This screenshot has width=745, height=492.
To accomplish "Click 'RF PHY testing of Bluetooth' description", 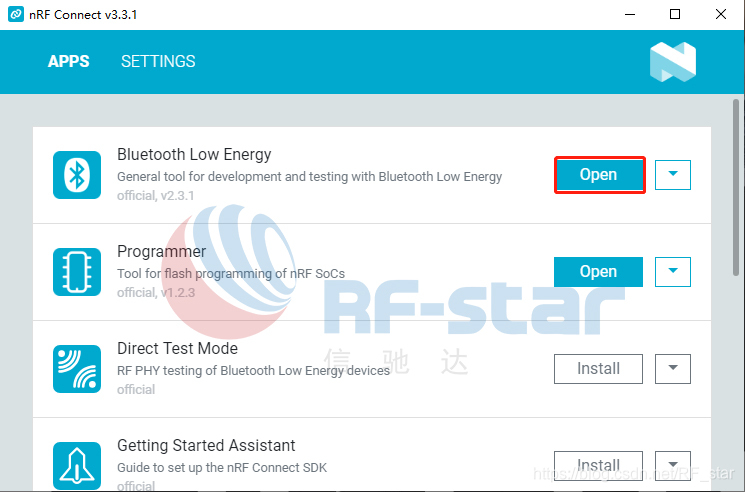I will [x=253, y=370].
